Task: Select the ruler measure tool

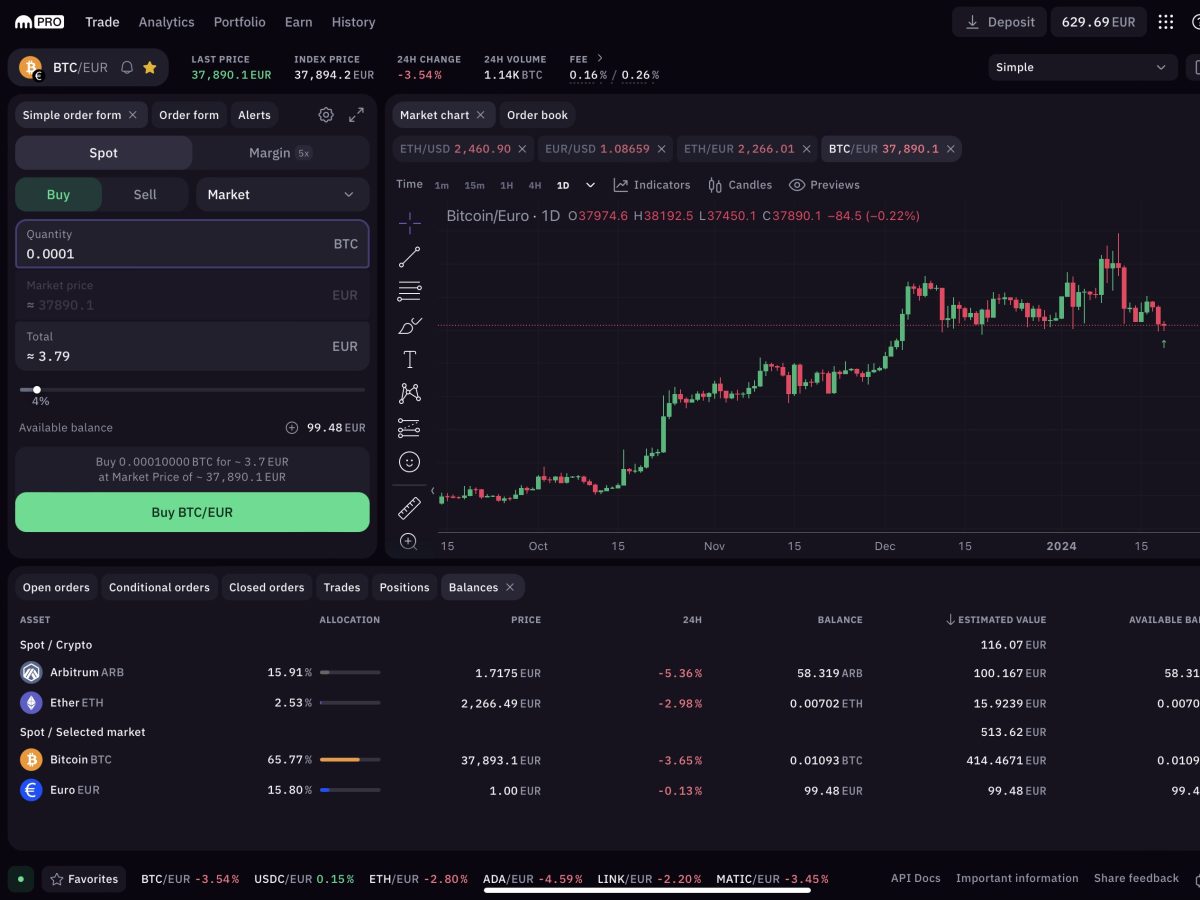Action: click(x=409, y=507)
